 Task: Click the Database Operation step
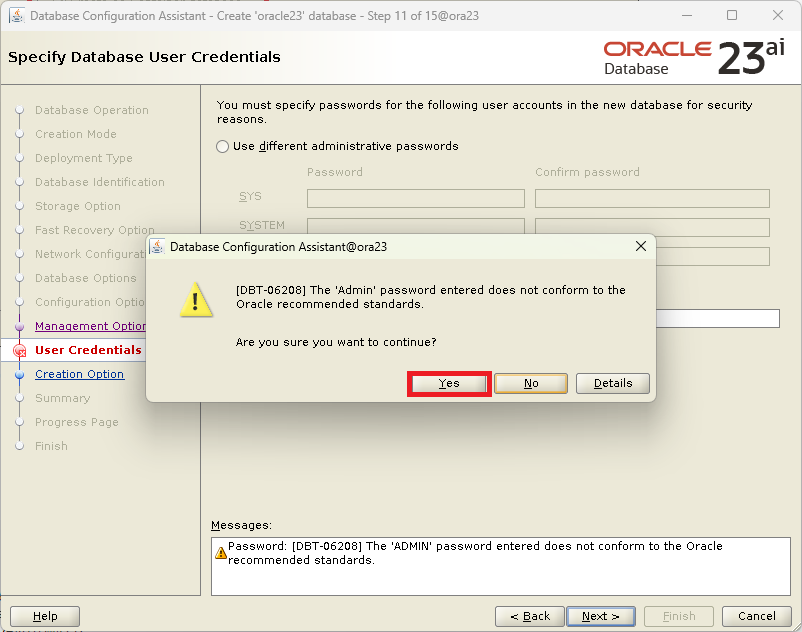[92, 110]
